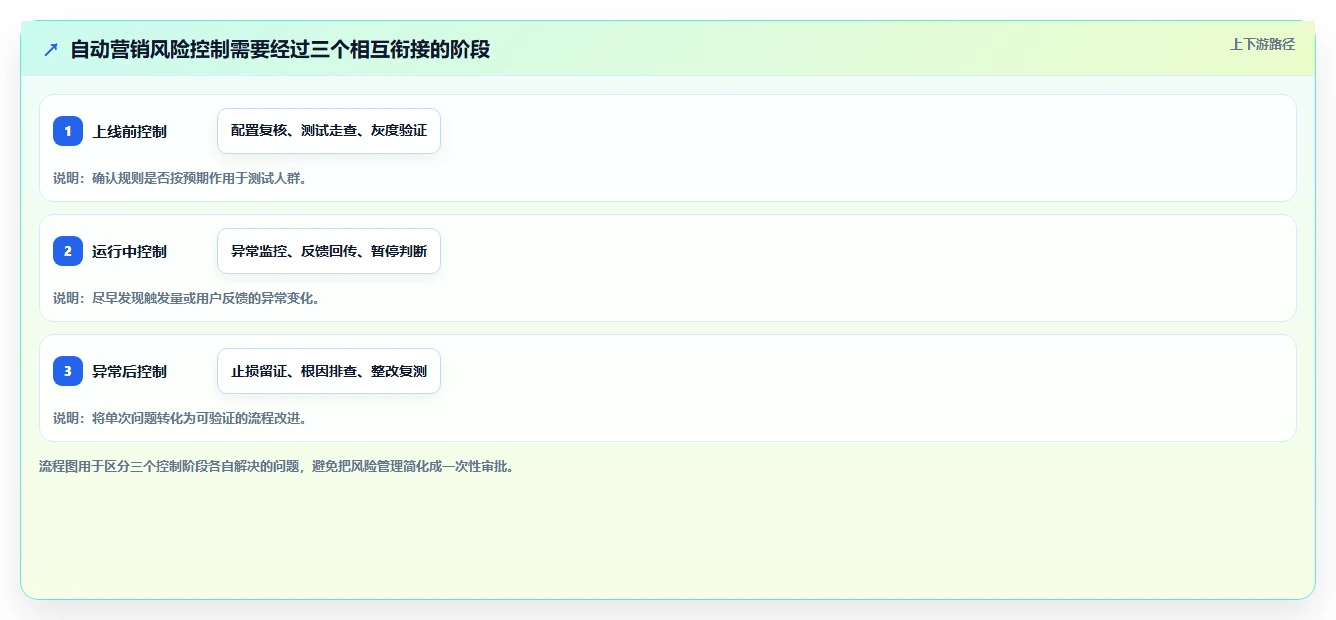Click the step 1 number badge

pos(68,131)
